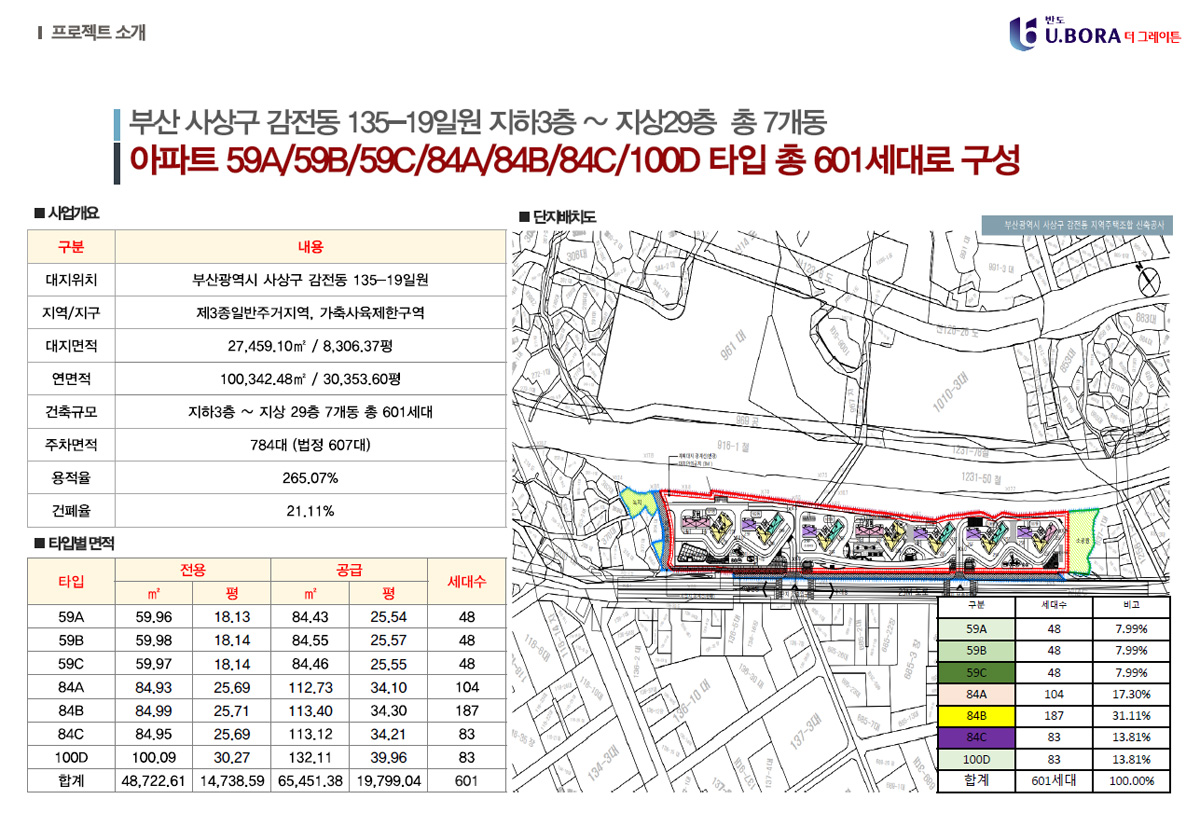Click the '비고' header in legend table
The width and height of the screenshot is (1200, 813).
tap(1132, 606)
